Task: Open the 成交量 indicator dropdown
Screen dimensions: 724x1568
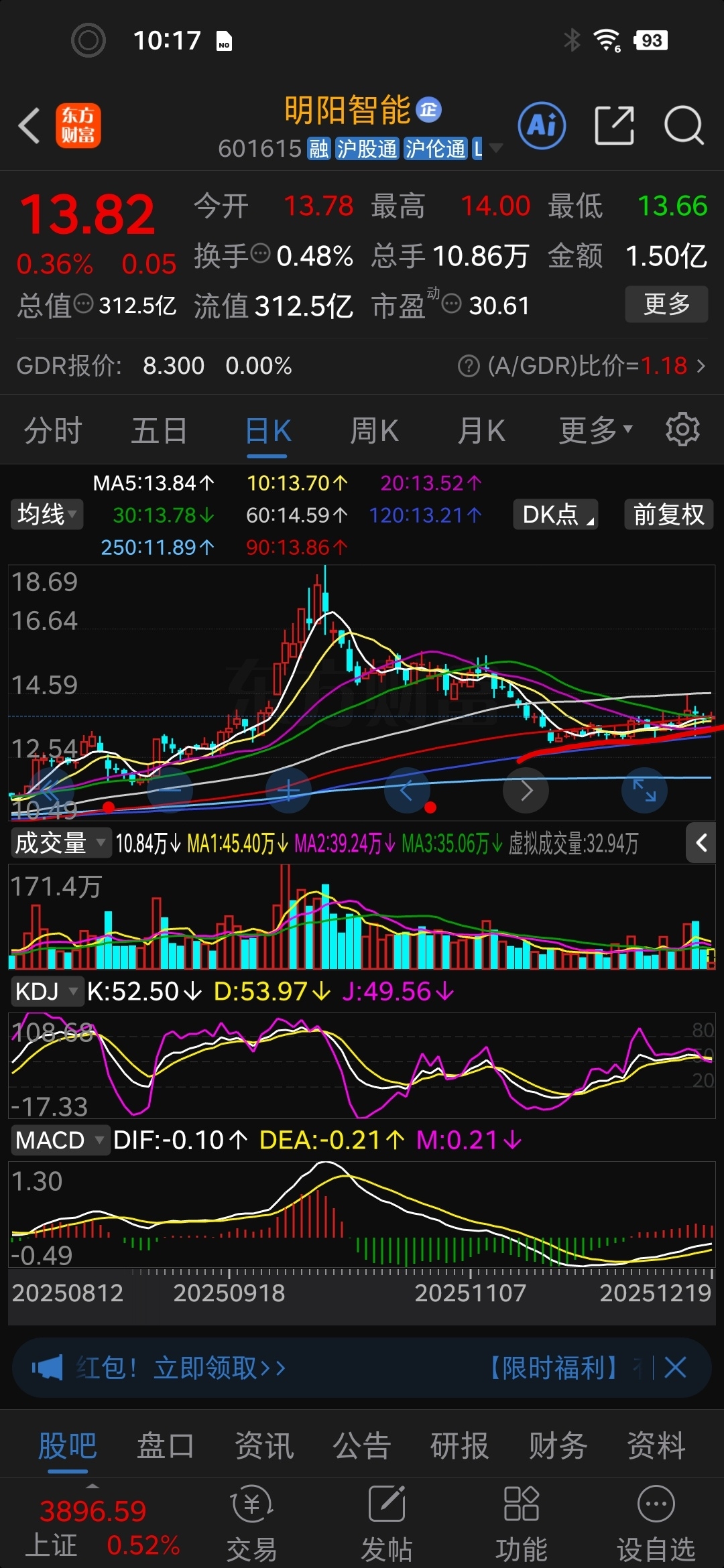Action: (60, 843)
